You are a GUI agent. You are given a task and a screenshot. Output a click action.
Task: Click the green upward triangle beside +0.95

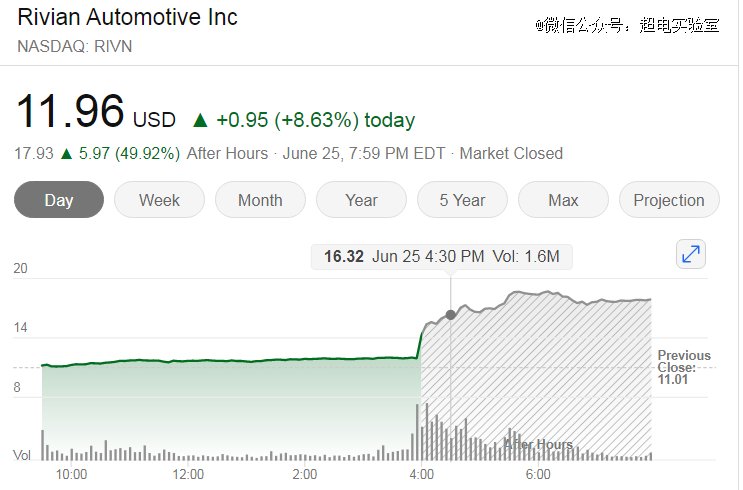[200, 120]
